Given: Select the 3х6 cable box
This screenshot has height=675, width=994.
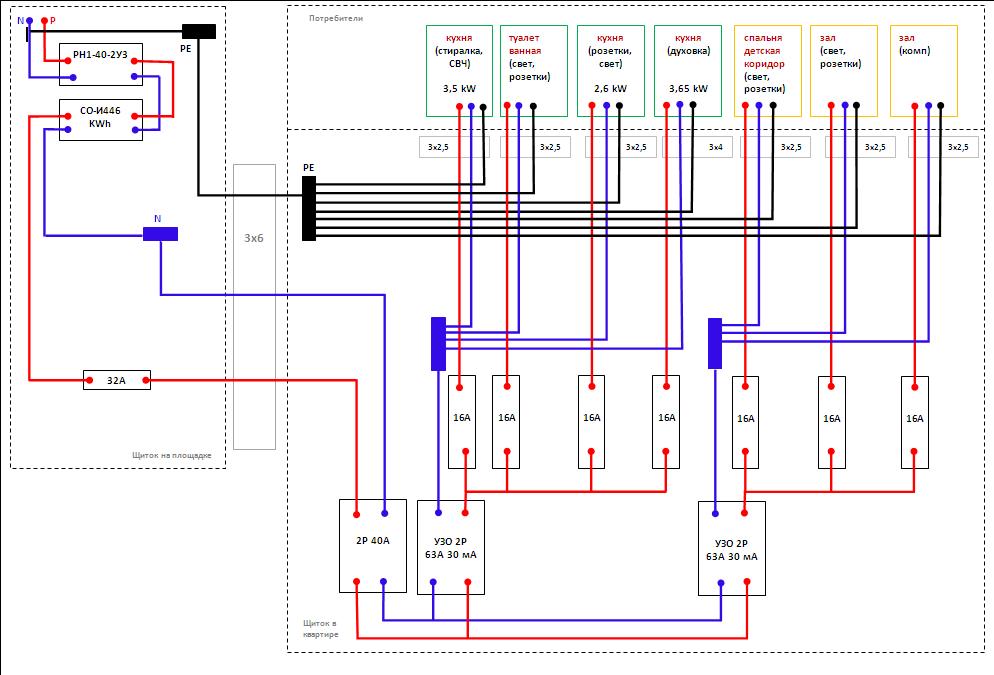Looking at the screenshot, I should point(254,307).
